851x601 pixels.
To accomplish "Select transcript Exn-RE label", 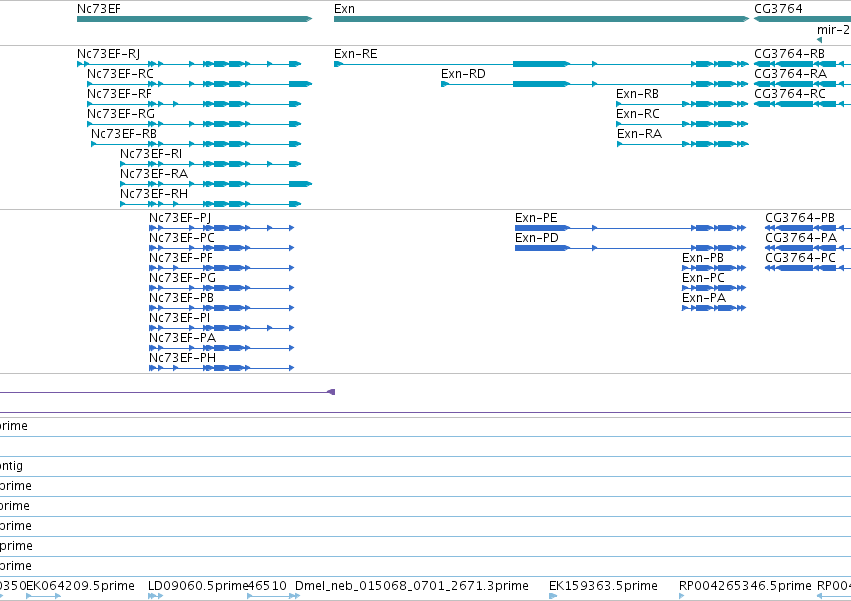I will 355,54.
